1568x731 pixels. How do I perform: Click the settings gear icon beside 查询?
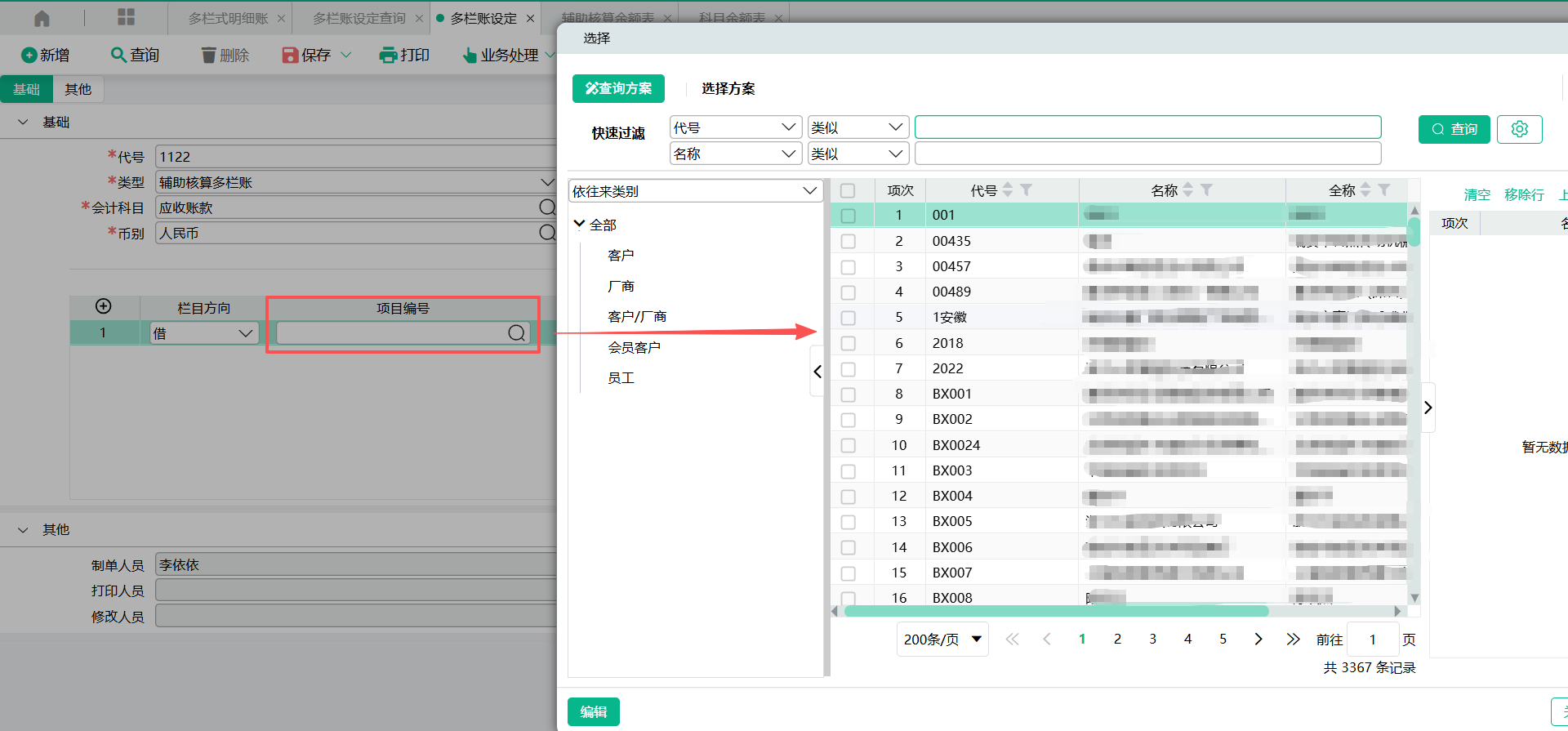[x=1519, y=129]
